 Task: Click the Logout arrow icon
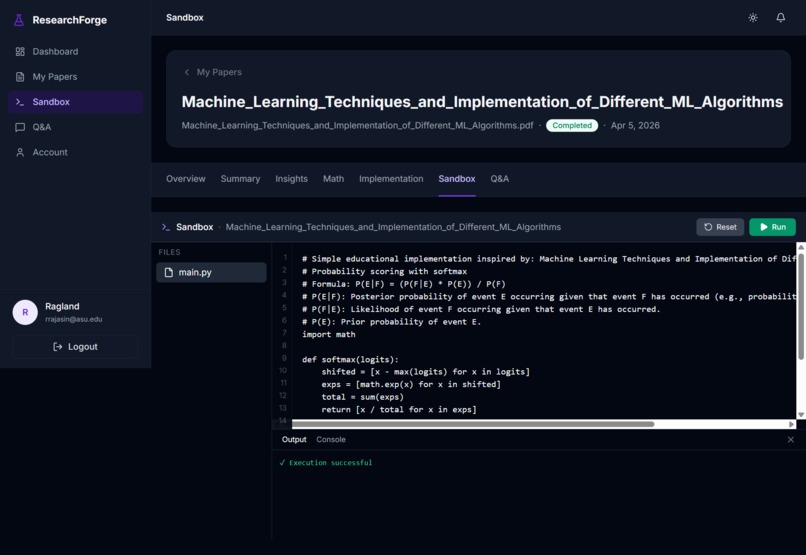click(58, 347)
